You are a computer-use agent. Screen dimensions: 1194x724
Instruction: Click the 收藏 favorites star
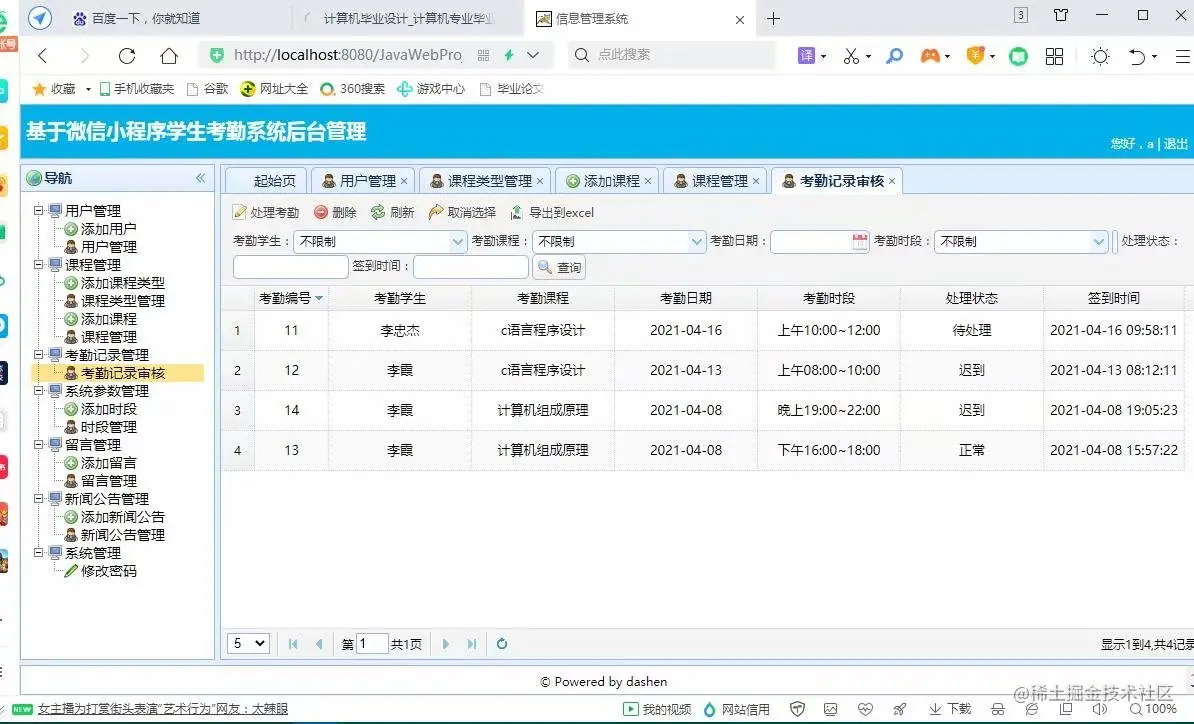(39, 89)
